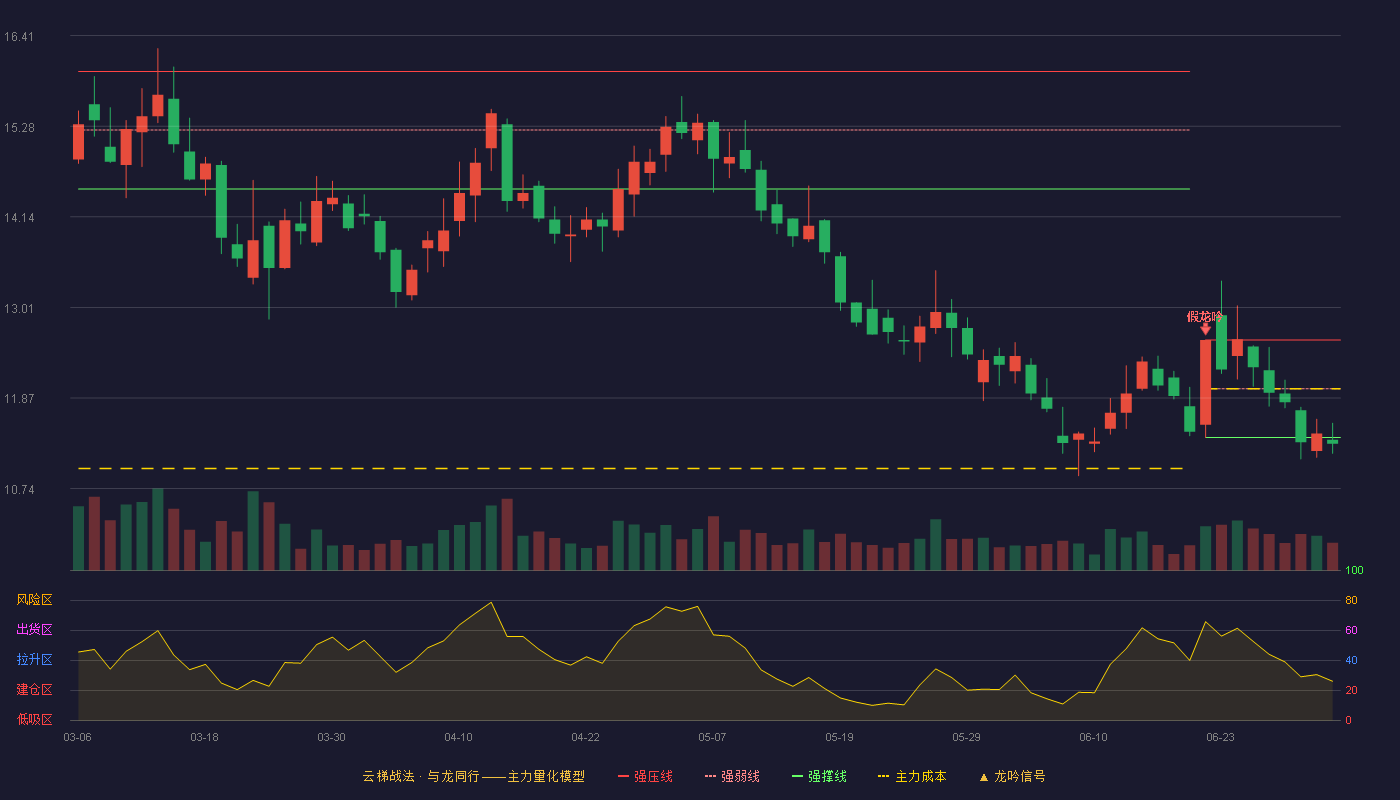The width and height of the screenshot is (1400, 800).
Task: Toggle the 强撑线 legend series
Action: click(x=819, y=776)
